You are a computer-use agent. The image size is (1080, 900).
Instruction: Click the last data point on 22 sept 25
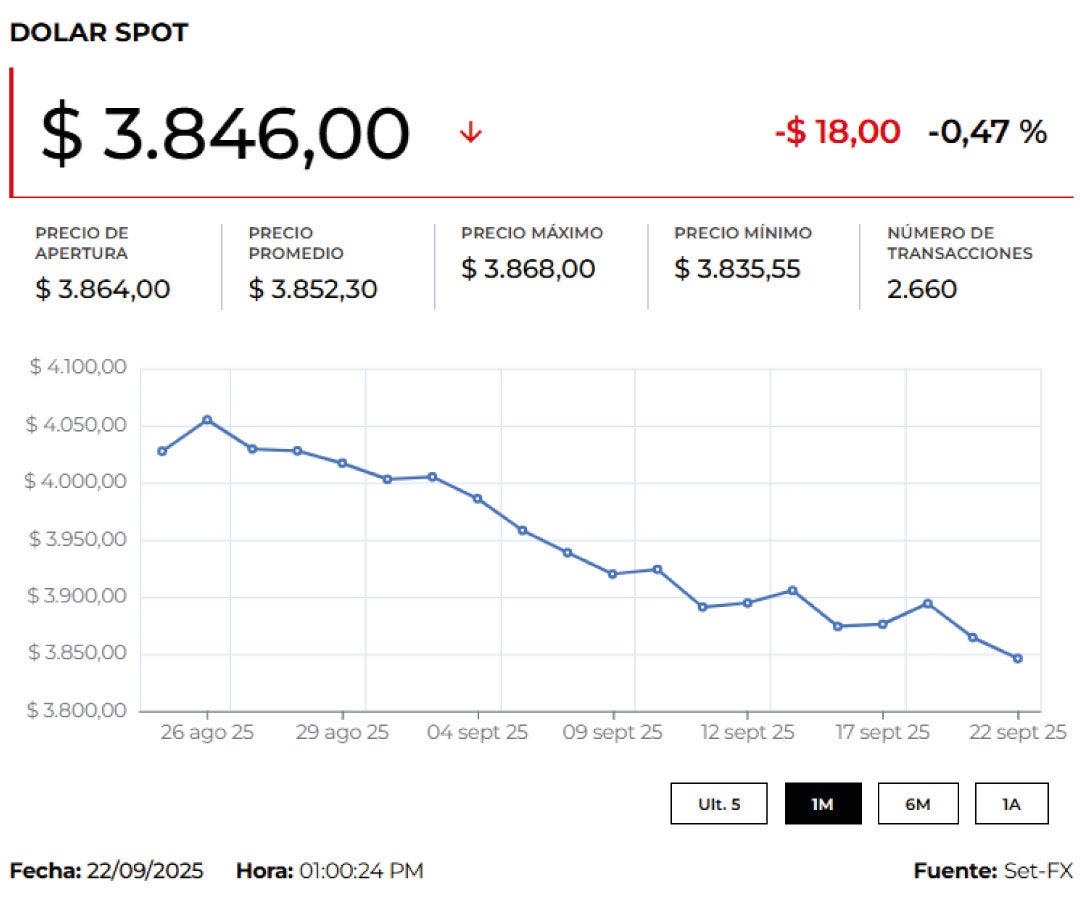tap(1017, 658)
